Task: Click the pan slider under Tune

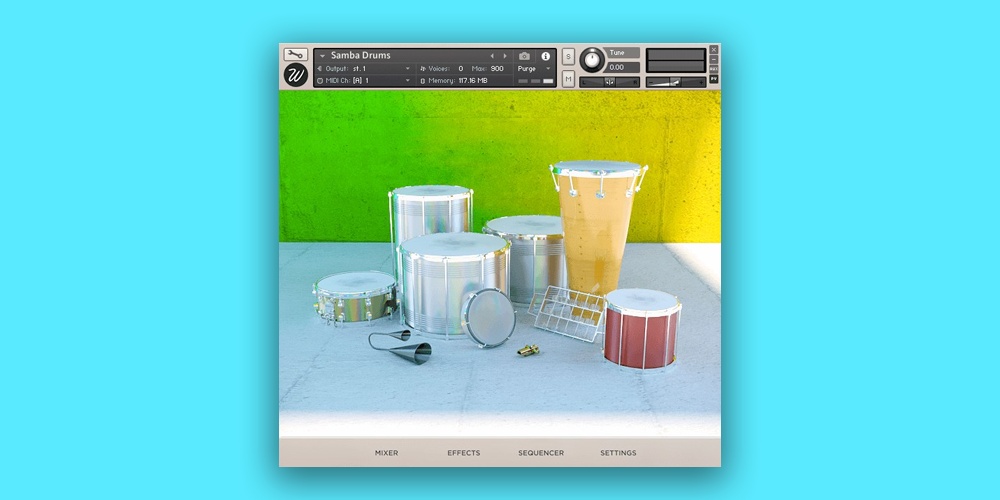Action: point(609,82)
